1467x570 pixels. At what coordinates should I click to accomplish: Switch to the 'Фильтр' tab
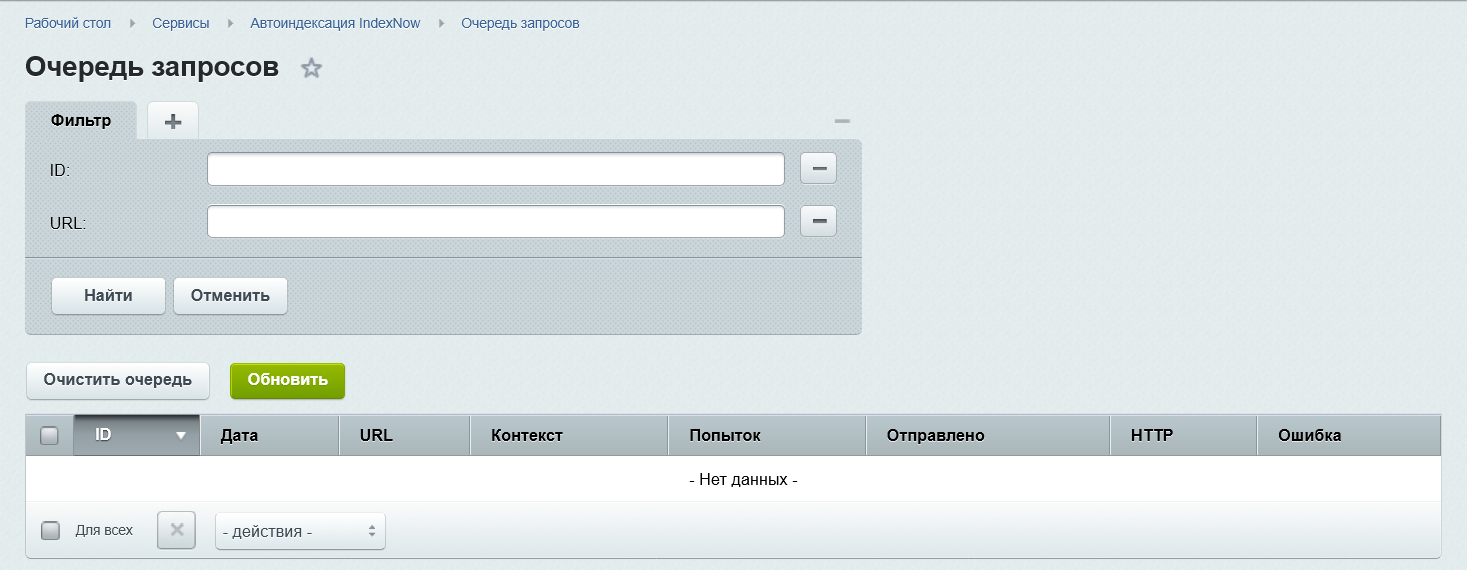80,121
